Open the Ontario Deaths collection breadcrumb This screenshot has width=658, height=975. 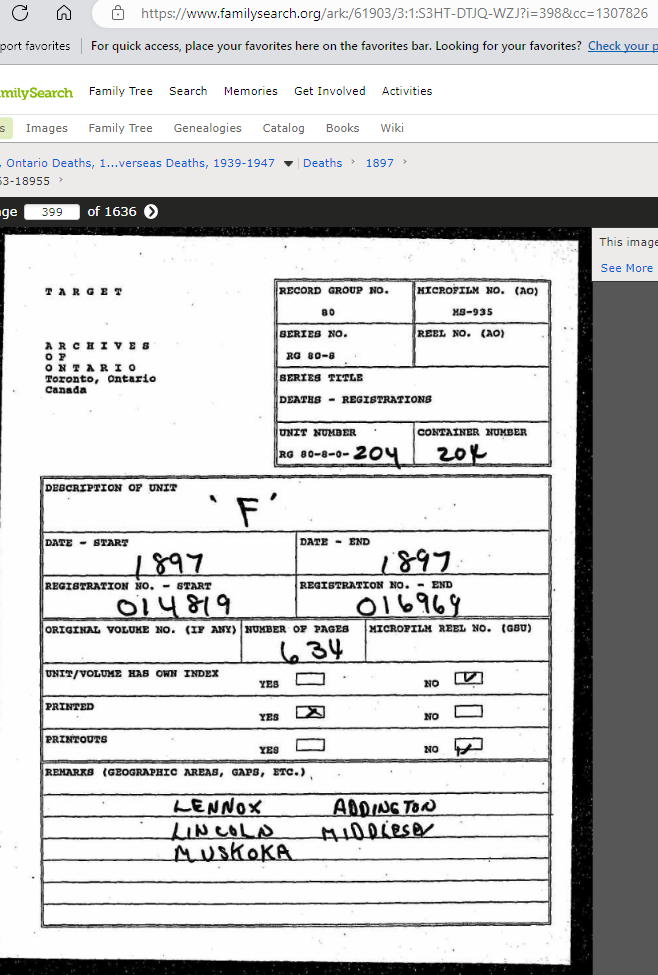(x=139, y=163)
